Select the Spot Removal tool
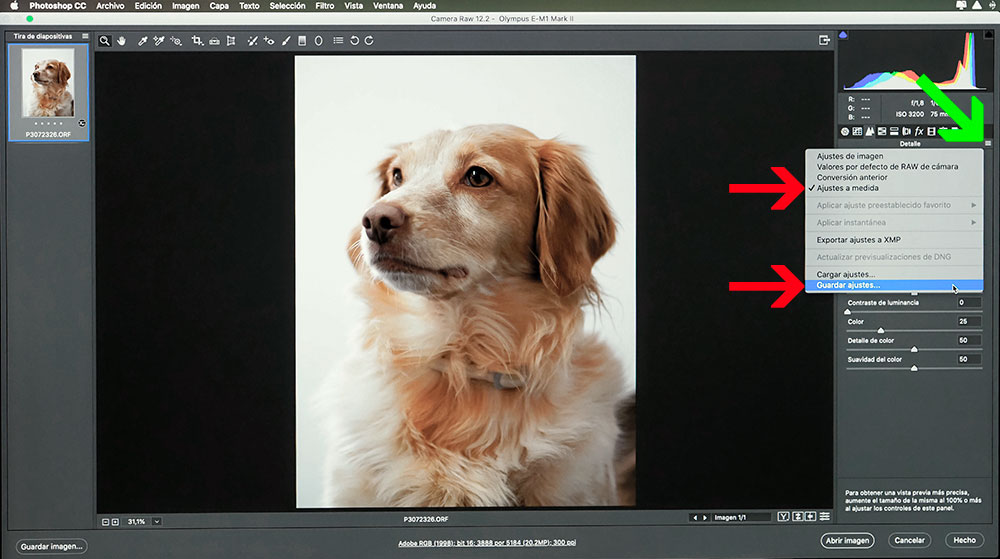The image size is (1000, 559). 253,41
